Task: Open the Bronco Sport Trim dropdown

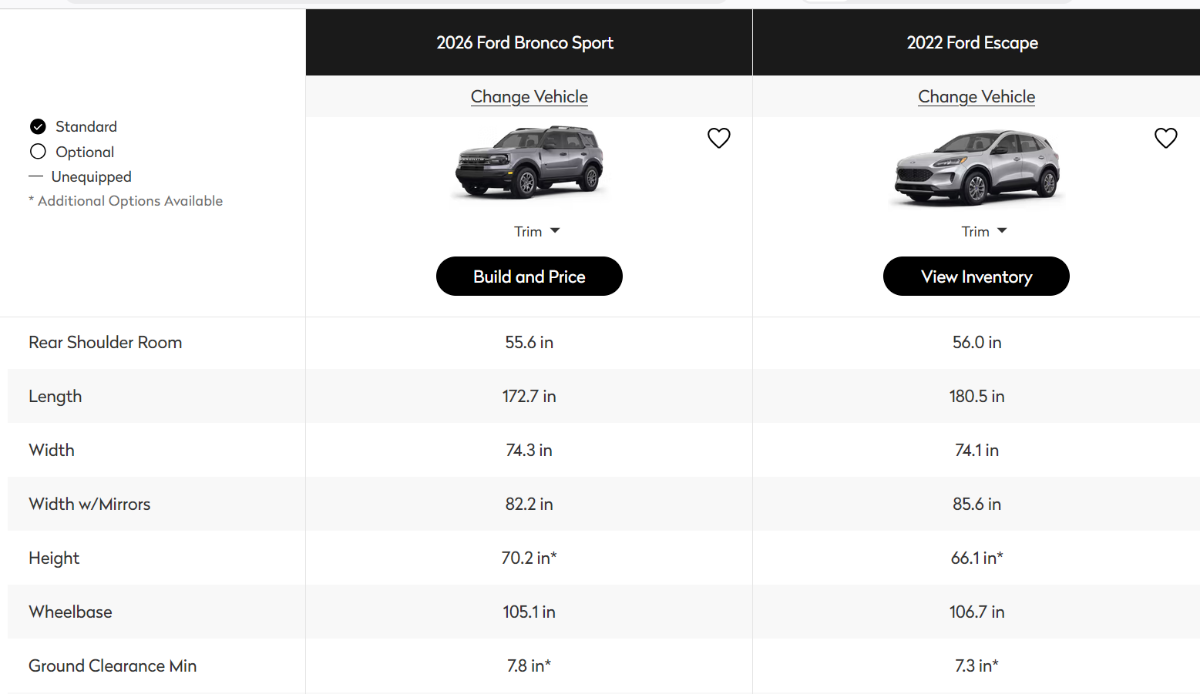Action: tap(537, 231)
